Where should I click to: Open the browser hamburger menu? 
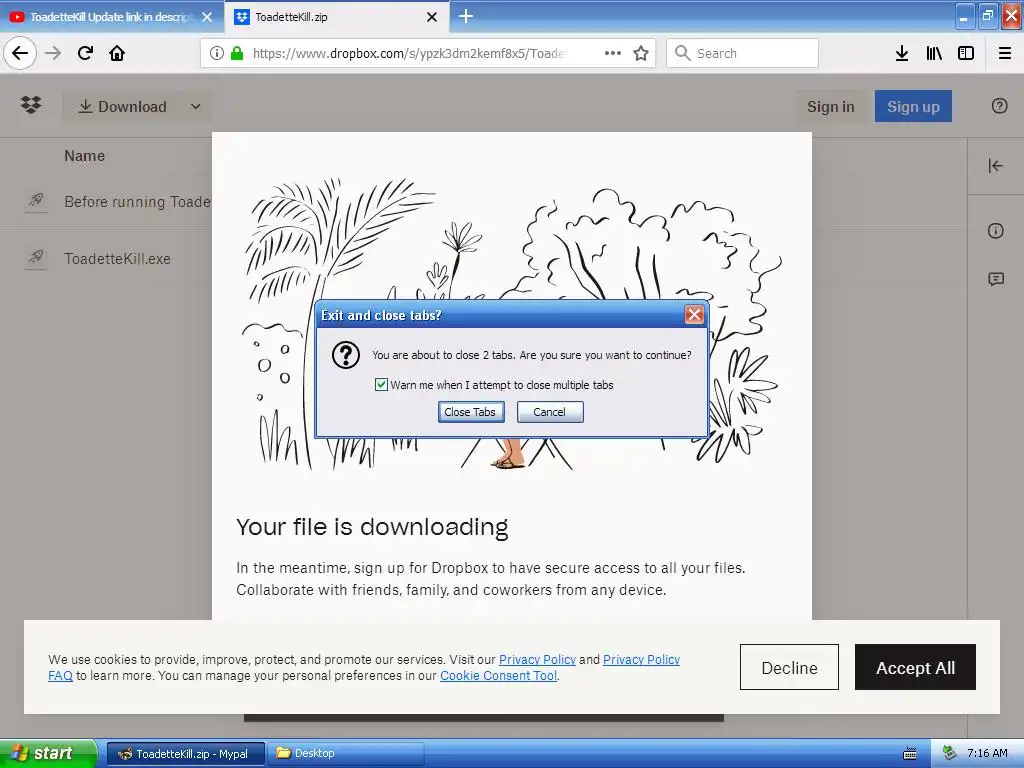pyautogui.click(x=1005, y=53)
